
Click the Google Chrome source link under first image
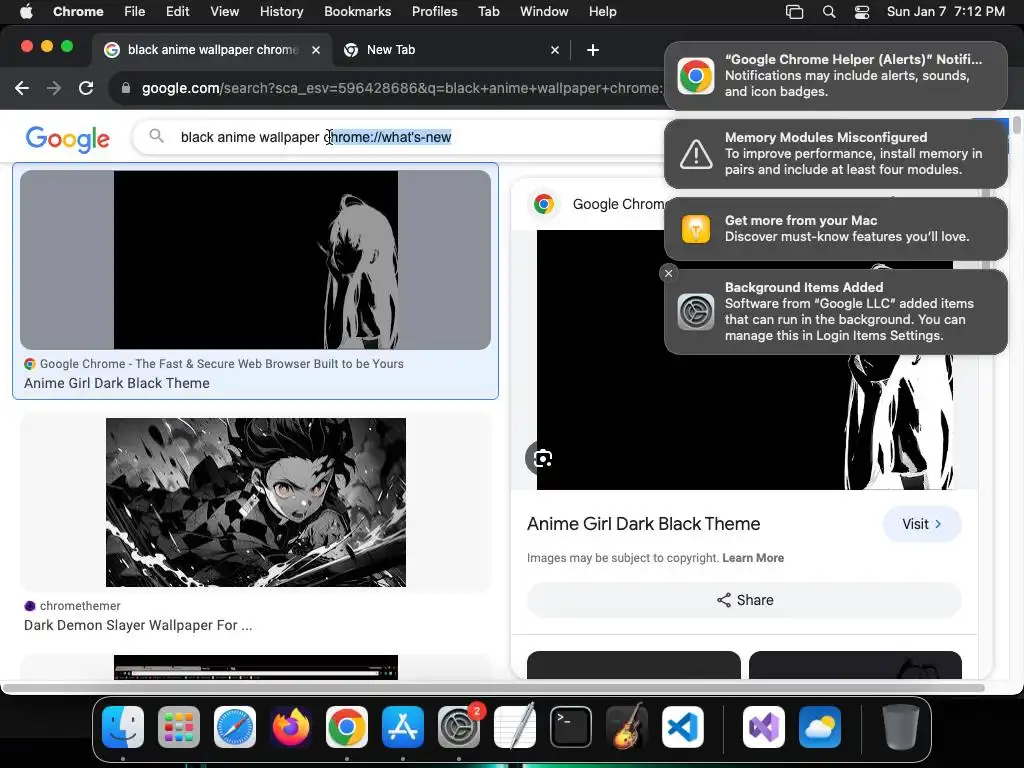214,364
